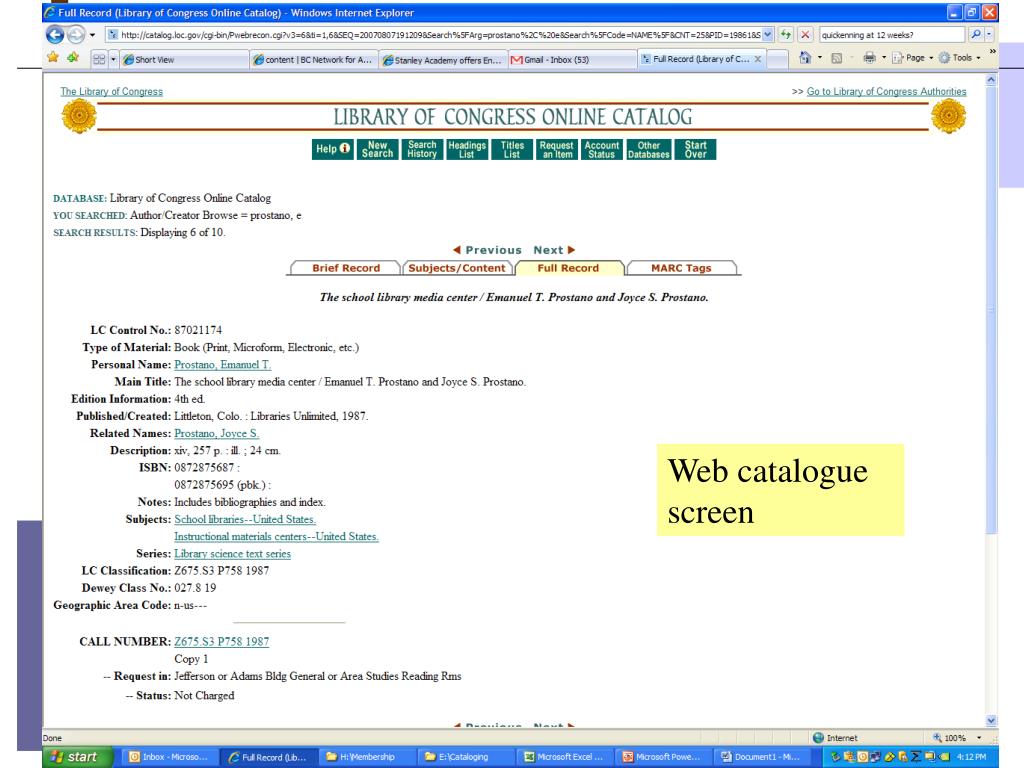The height and width of the screenshot is (768, 1024).
Task: Switch to the MARC Tags tab
Action: (x=681, y=268)
